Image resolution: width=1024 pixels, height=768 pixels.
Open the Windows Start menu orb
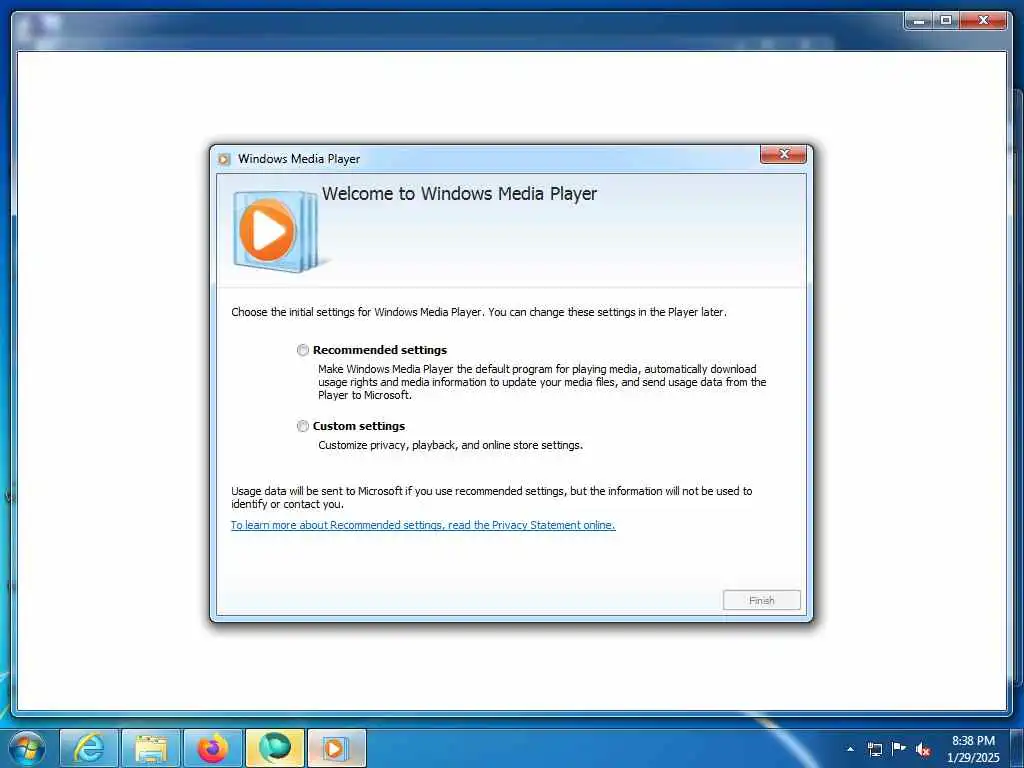tap(27, 748)
